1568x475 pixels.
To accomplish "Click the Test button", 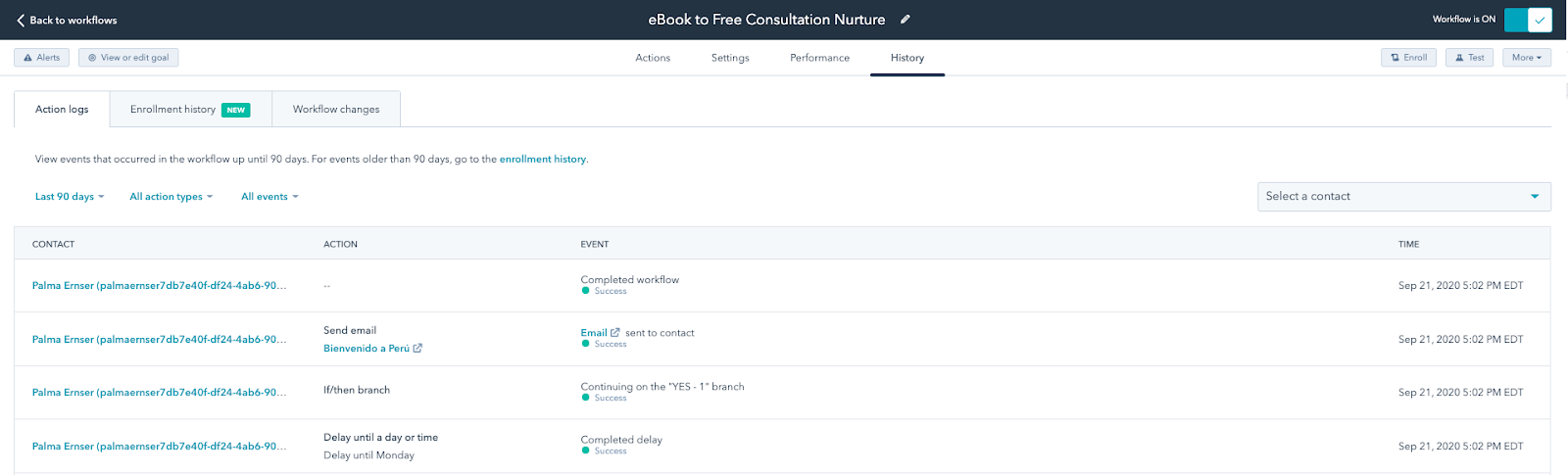I will (1469, 58).
